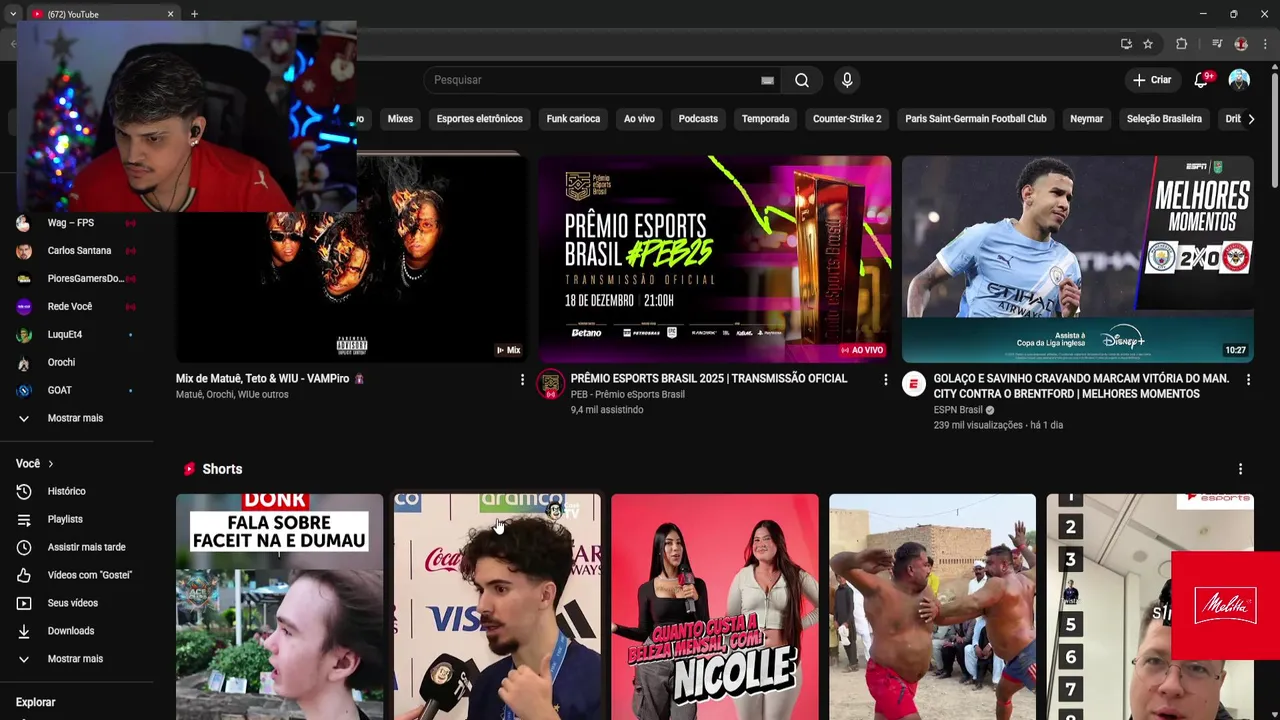
Task: Select the Paris Saint-Germain Football Club chip
Action: (976, 119)
